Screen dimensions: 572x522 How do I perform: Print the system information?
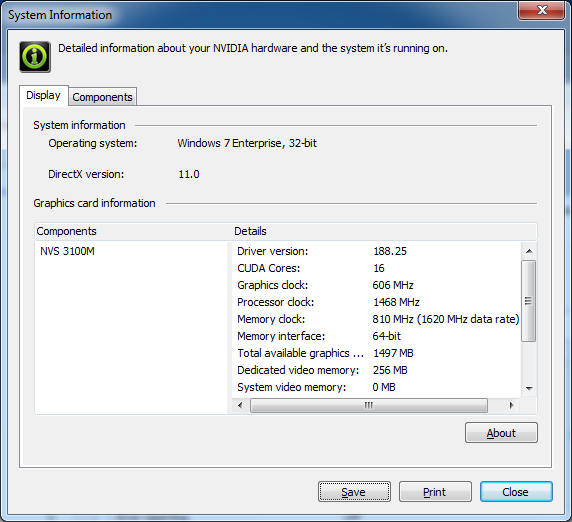click(435, 492)
